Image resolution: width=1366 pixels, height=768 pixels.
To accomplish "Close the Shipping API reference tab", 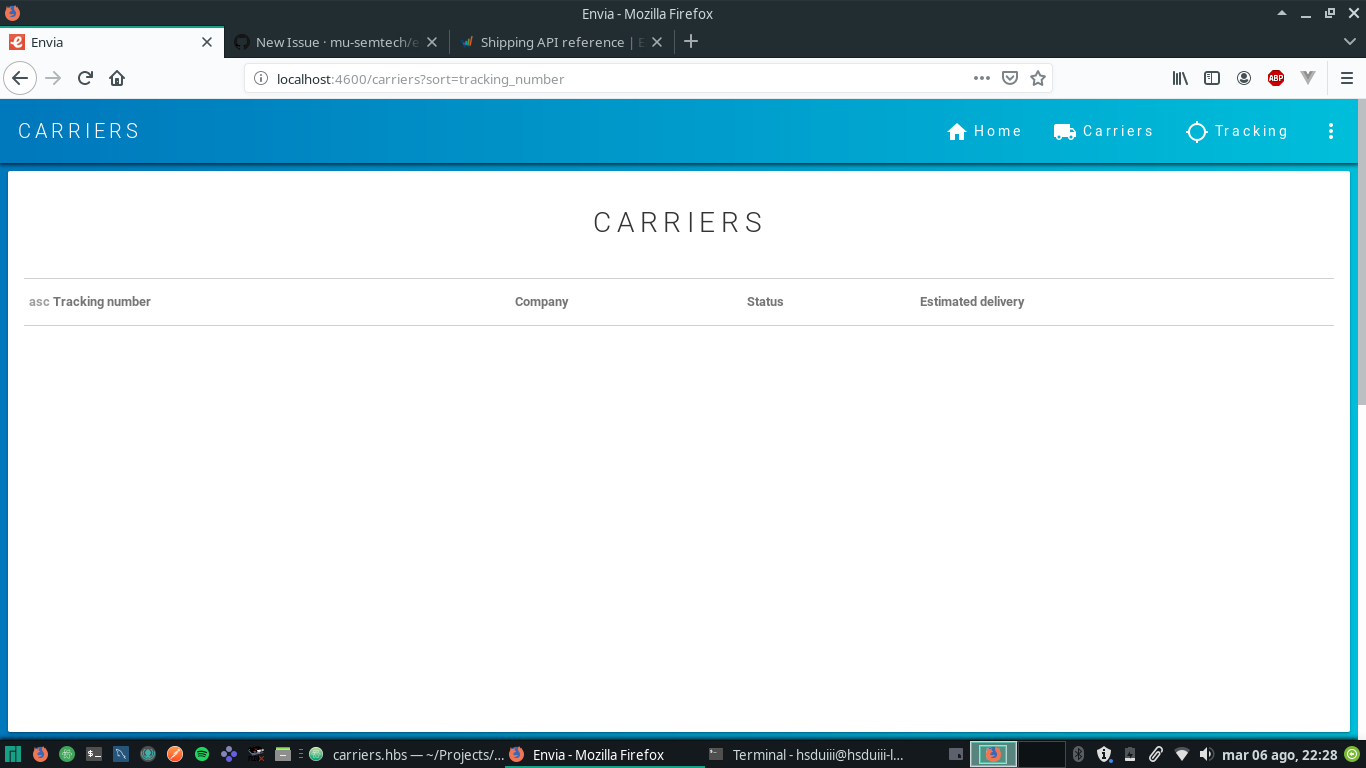I will point(657,42).
